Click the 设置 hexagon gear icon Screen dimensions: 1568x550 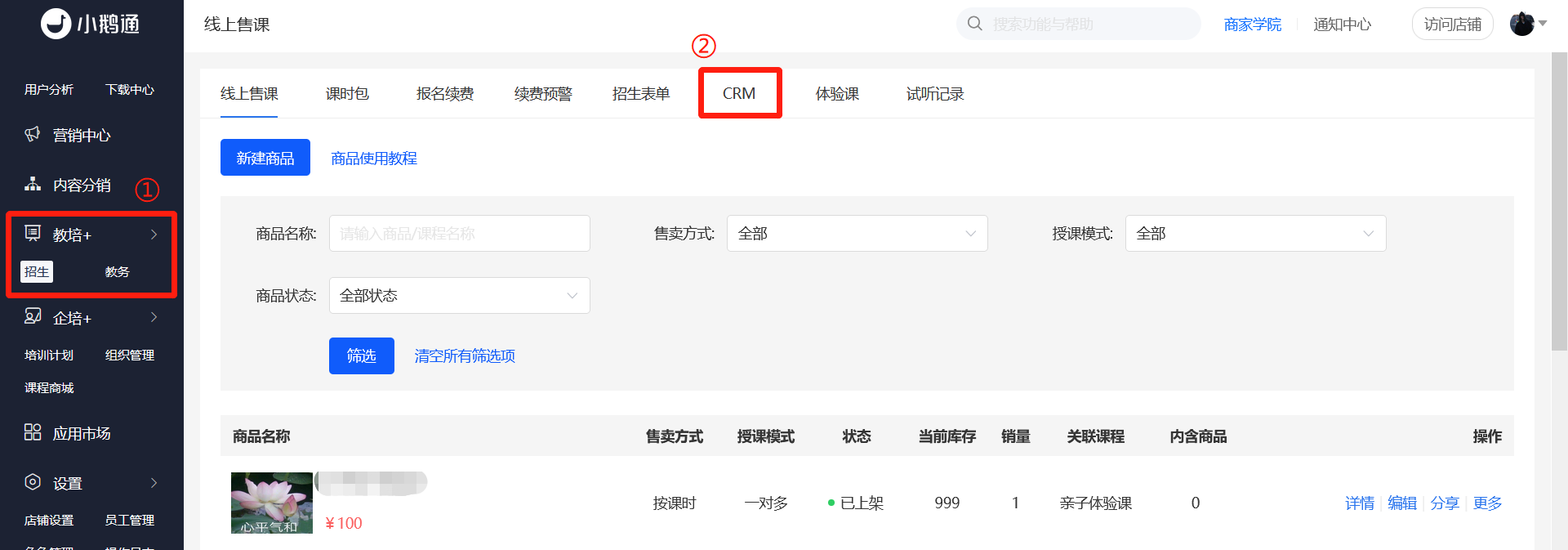click(33, 482)
